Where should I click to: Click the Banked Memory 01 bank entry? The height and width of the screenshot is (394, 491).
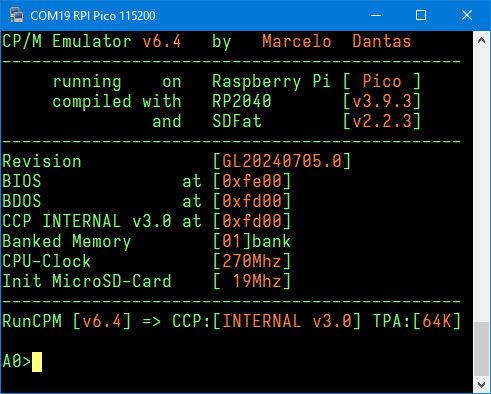pyautogui.click(x=252, y=241)
